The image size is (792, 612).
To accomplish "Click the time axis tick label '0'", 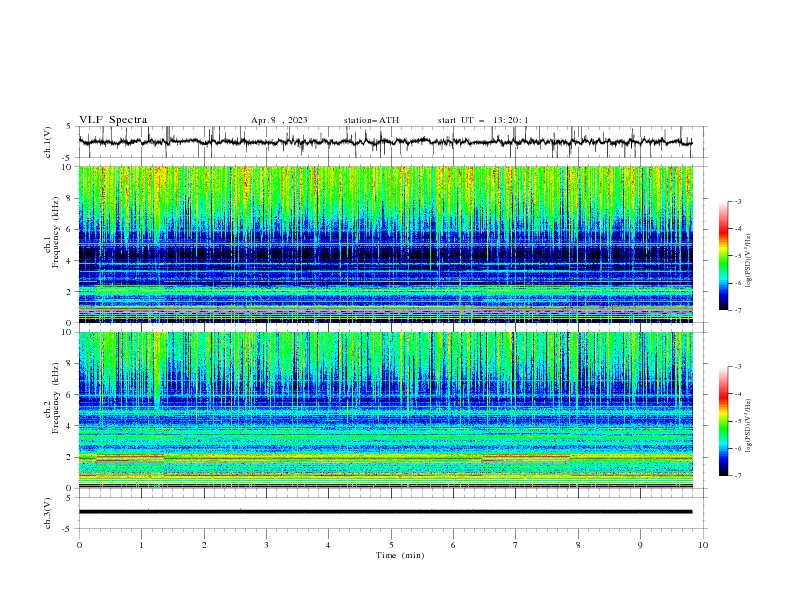I will [x=79, y=545].
